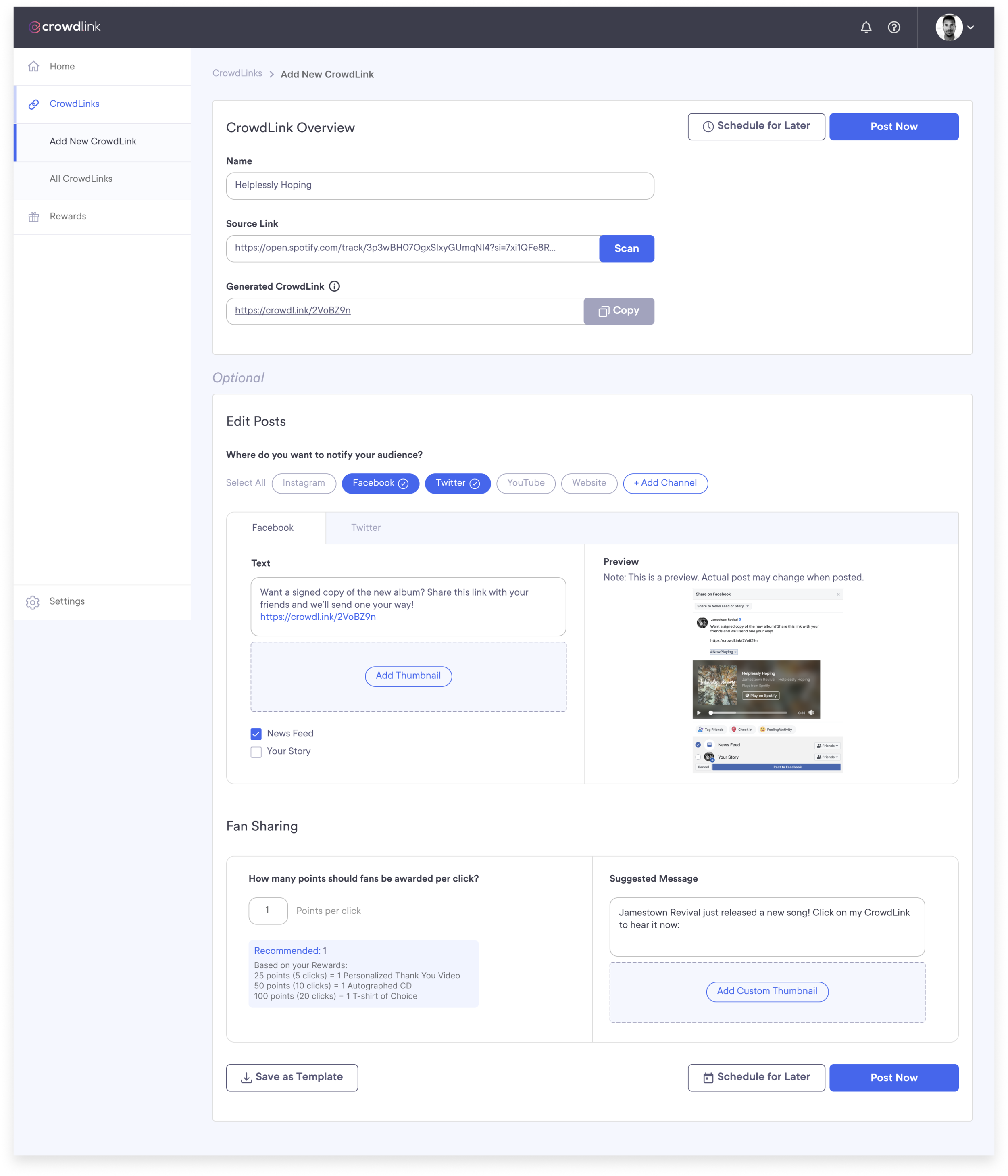Select the Instagram channel chip
The height and width of the screenshot is (1176, 1008).
[x=304, y=483]
